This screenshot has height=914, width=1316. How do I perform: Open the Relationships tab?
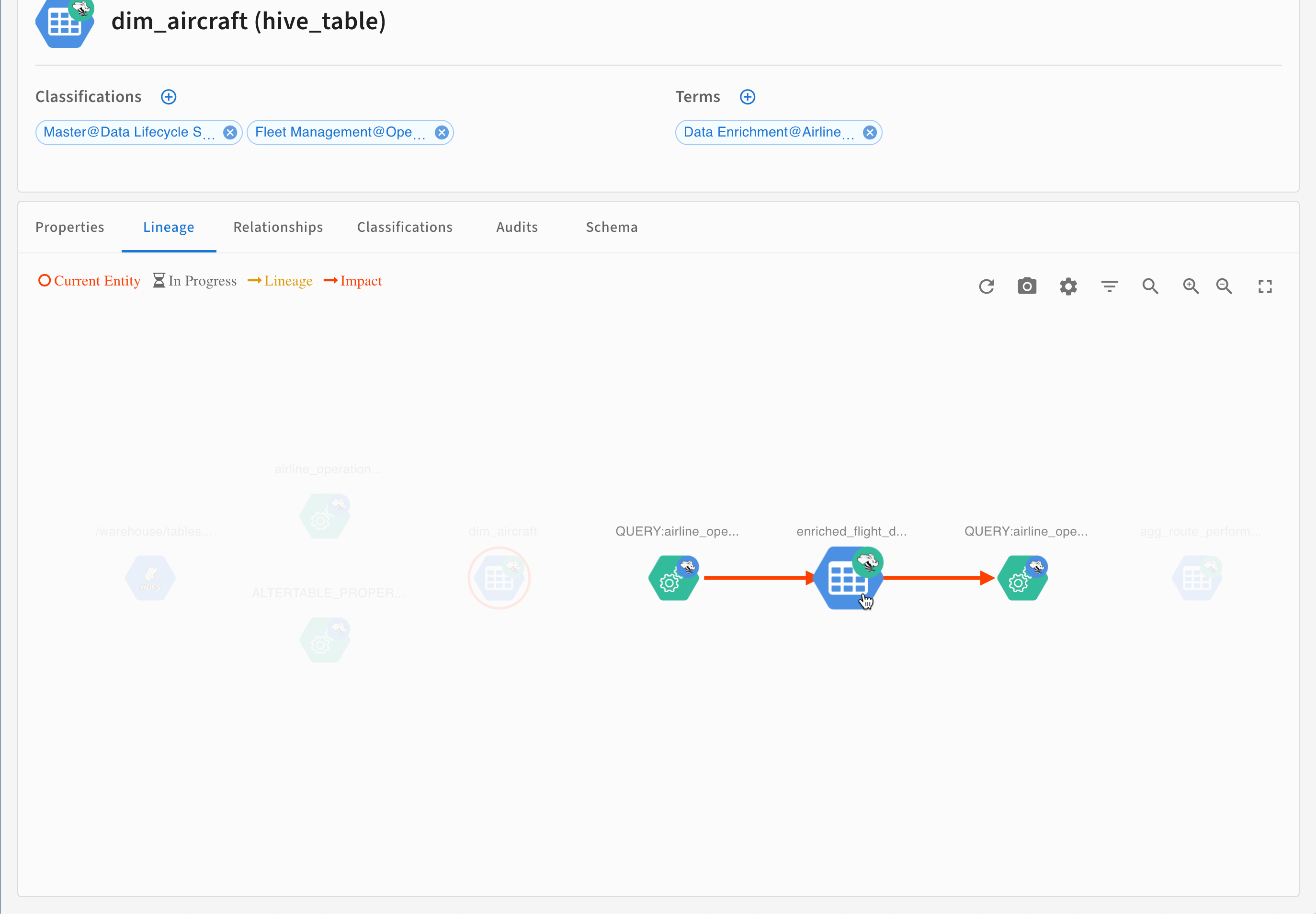tap(278, 228)
